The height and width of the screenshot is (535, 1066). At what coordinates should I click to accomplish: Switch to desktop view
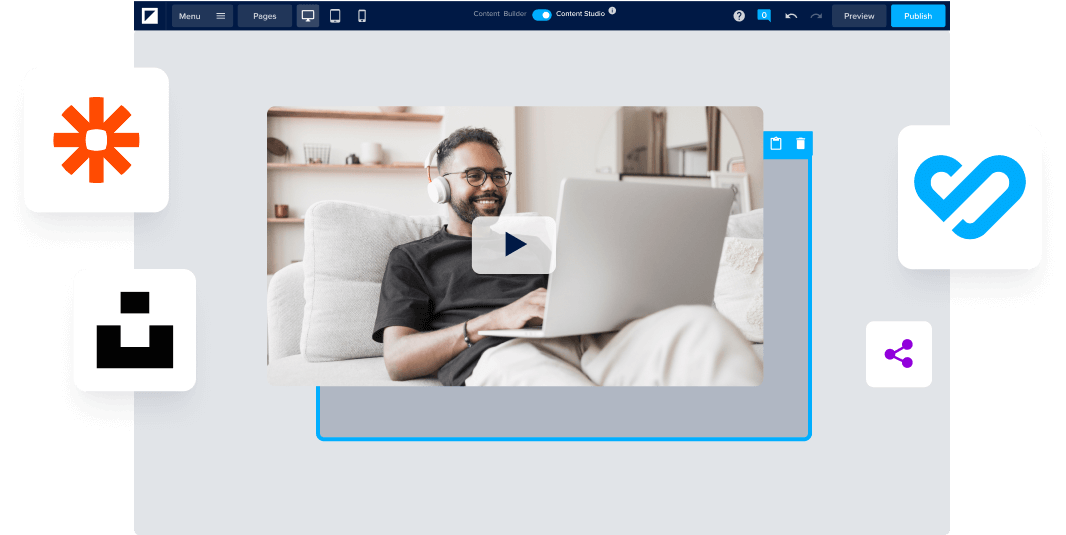point(308,16)
